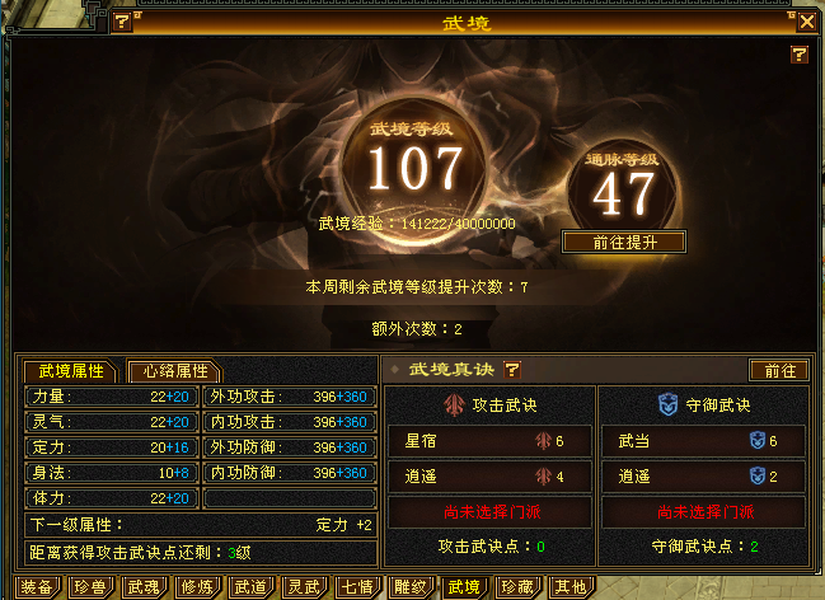Click the 前往提升 button
The width and height of the screenshot is (825, 600).
(x=624, y=242)
